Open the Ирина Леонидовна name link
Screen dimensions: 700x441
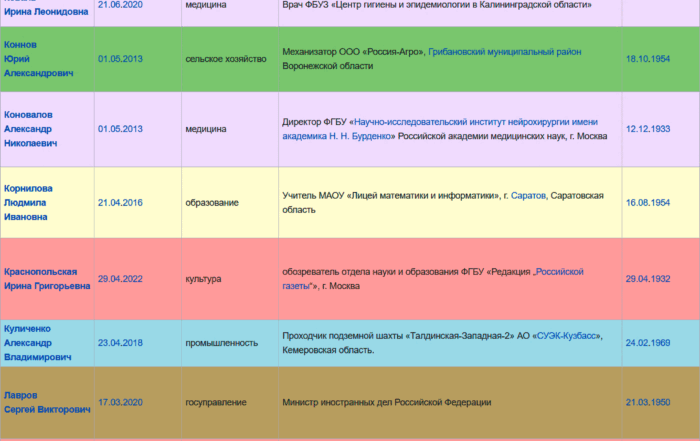[46, 12]
